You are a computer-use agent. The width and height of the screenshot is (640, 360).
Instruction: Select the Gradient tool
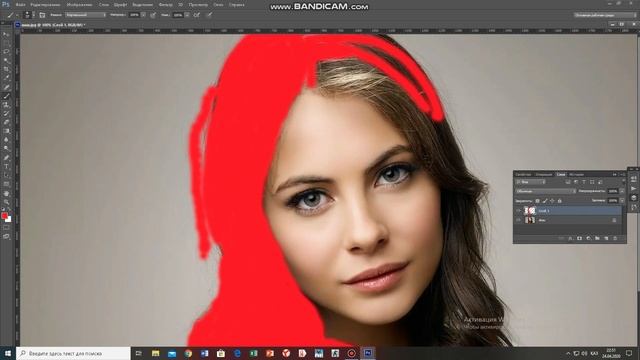point(6,131)
